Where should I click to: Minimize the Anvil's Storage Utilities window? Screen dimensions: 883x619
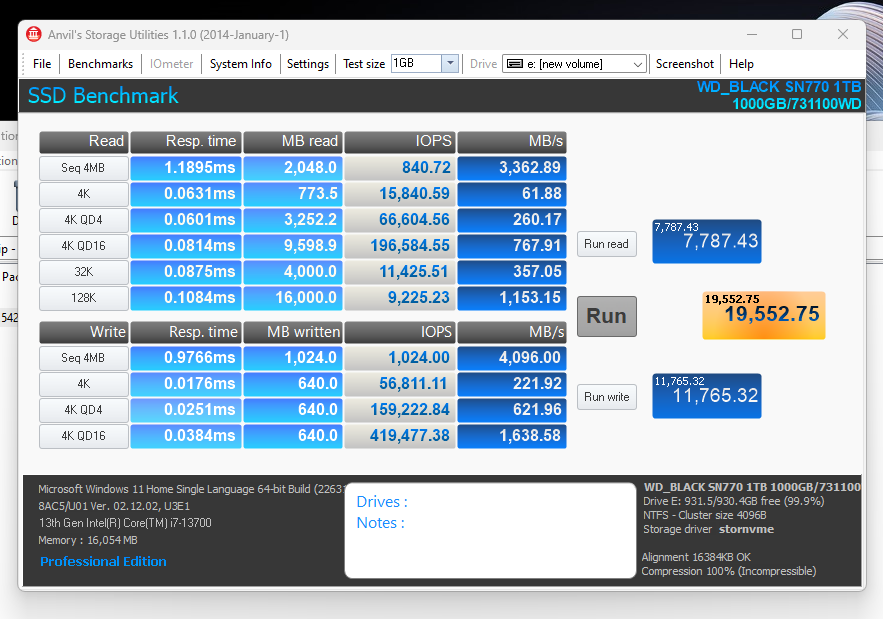pyautogui.click(x=752, y=34)
